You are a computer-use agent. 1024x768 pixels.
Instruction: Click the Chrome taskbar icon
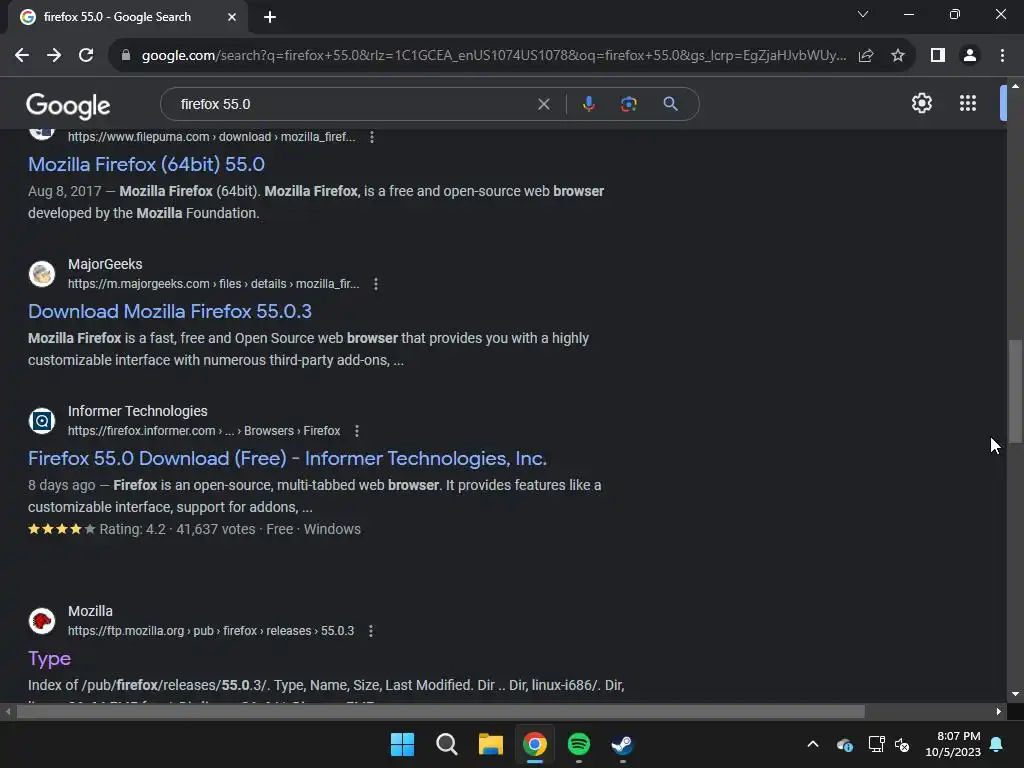534,744
